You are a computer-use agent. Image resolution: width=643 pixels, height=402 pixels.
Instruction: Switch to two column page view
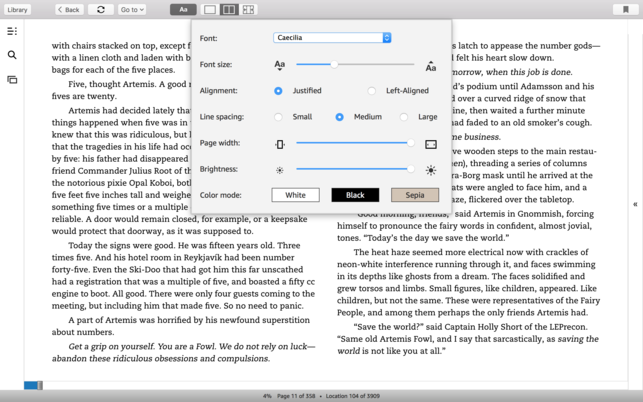[229, 9]
